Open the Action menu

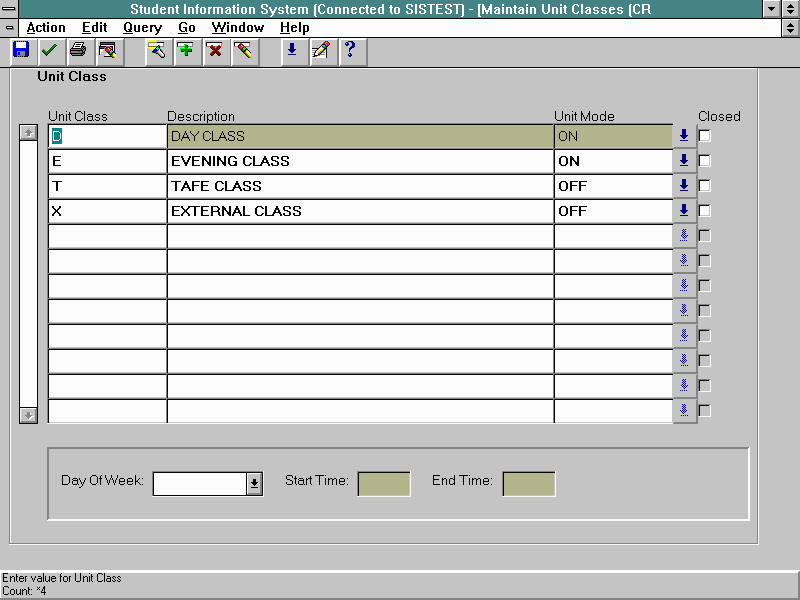pyautogui.click(x=46, y=28)
